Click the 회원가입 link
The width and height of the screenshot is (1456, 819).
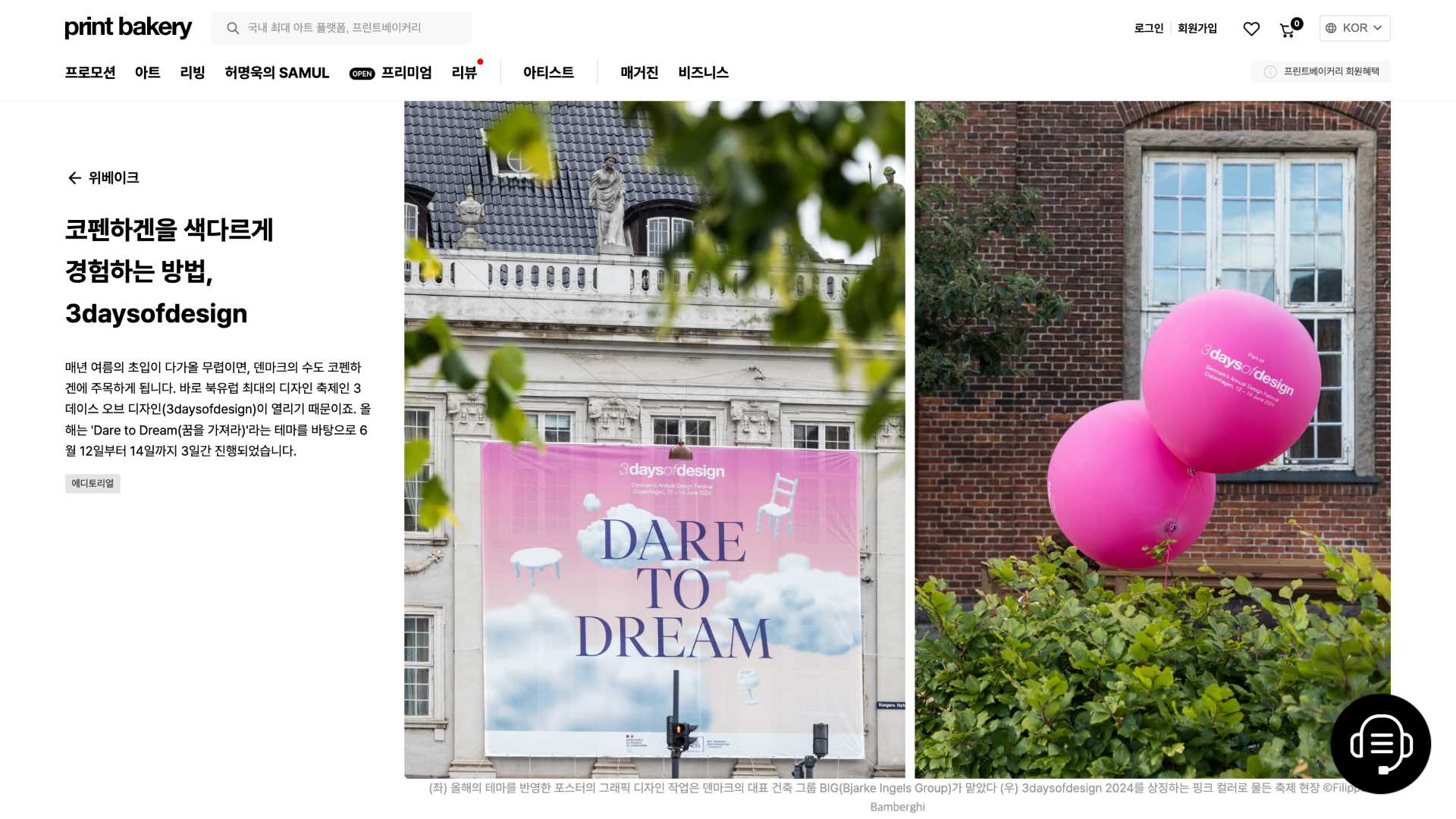coord(1197,28)
